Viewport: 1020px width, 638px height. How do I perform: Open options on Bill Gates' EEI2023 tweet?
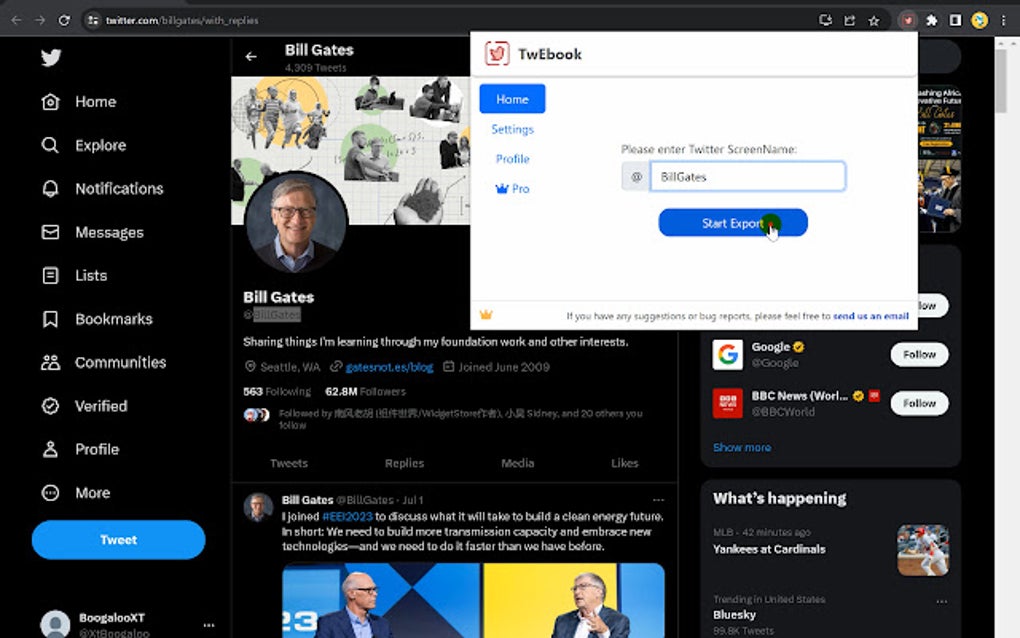658,500
